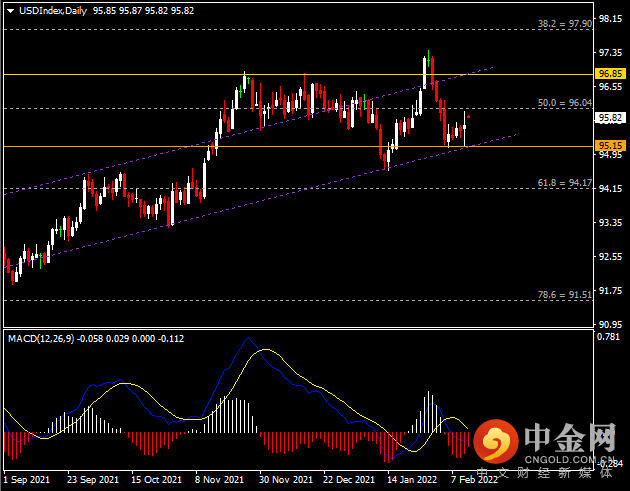Select the 95.15 orange price tag
The width and height of the screenshot is (630, 491).
(x=610, y=145)
